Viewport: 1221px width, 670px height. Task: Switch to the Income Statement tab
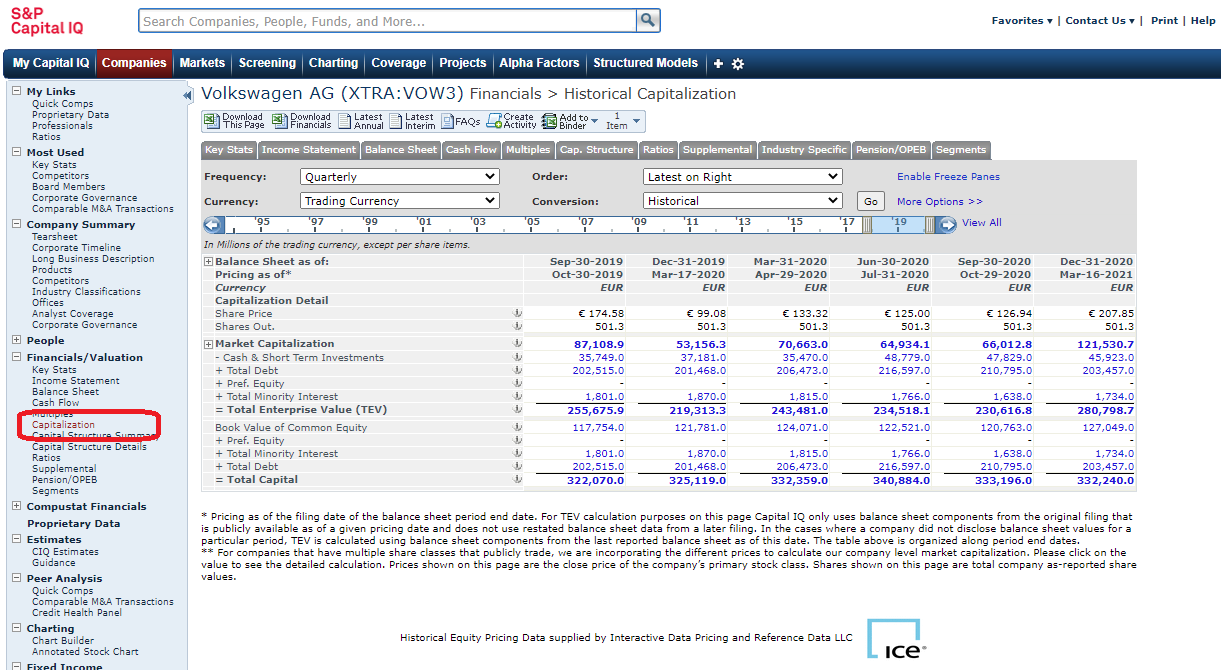pos(309,150)
